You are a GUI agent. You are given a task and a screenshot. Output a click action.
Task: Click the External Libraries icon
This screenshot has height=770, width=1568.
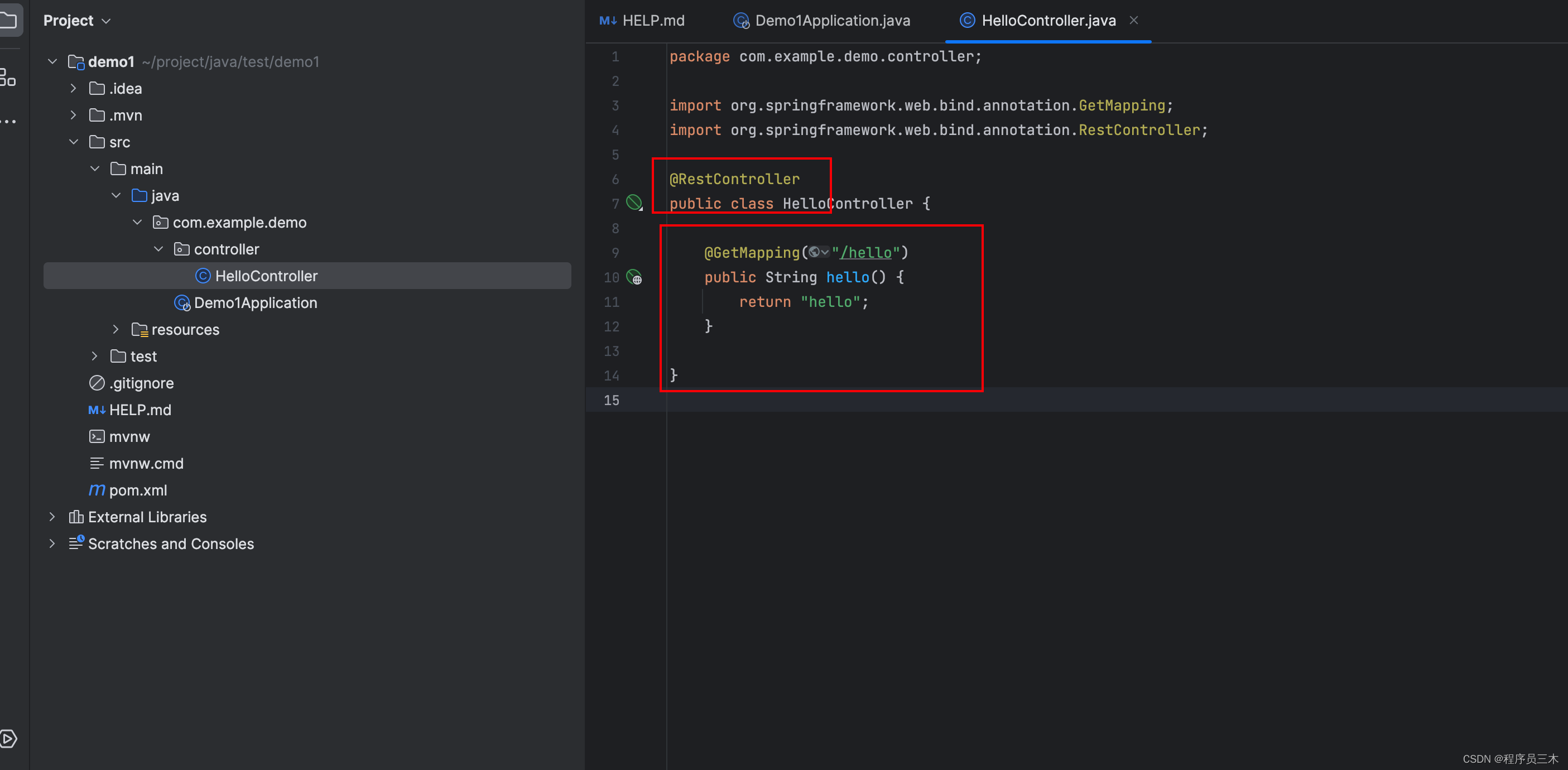tap(76, 517)
